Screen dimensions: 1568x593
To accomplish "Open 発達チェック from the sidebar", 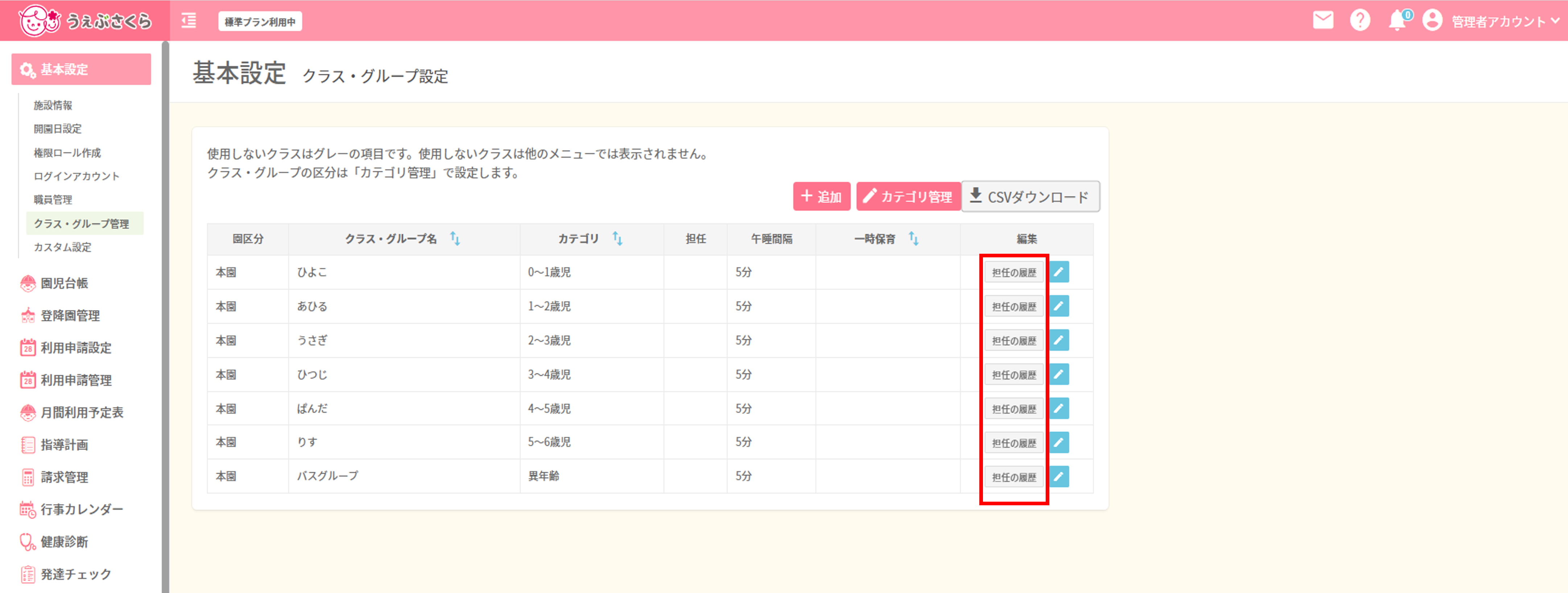I will (x=66, y=573).
